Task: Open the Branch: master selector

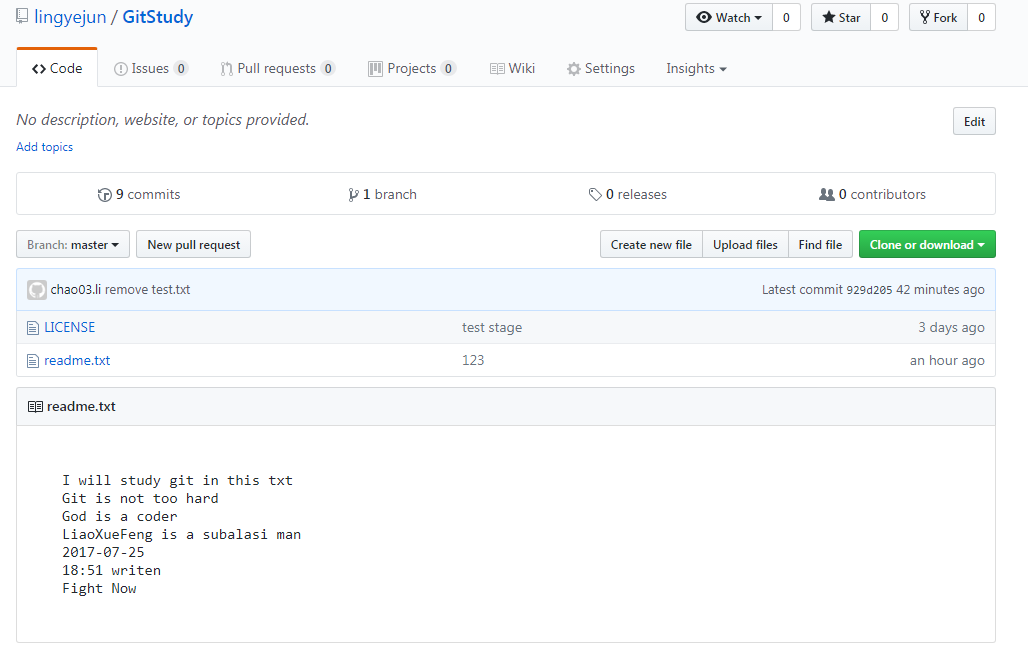Action: coord(73,245)
